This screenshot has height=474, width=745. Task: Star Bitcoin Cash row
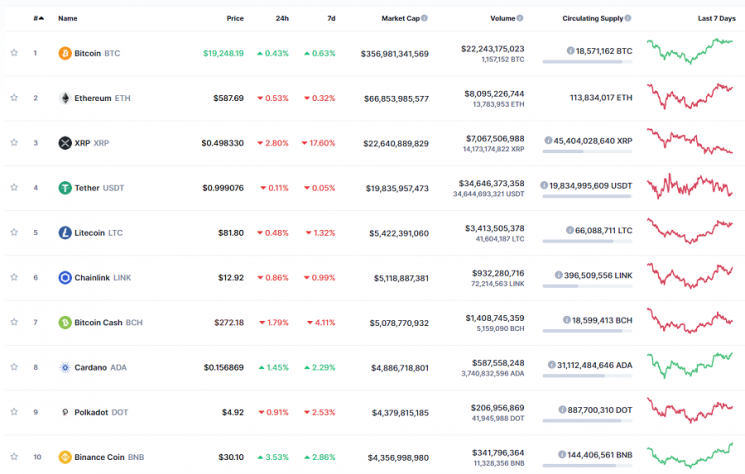tap(14, 322)
